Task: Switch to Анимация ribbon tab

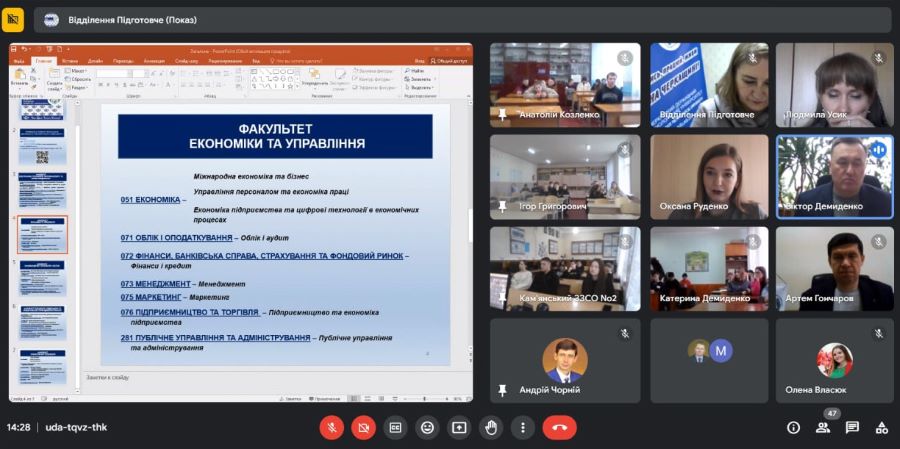Action: (x=154, y=61)
